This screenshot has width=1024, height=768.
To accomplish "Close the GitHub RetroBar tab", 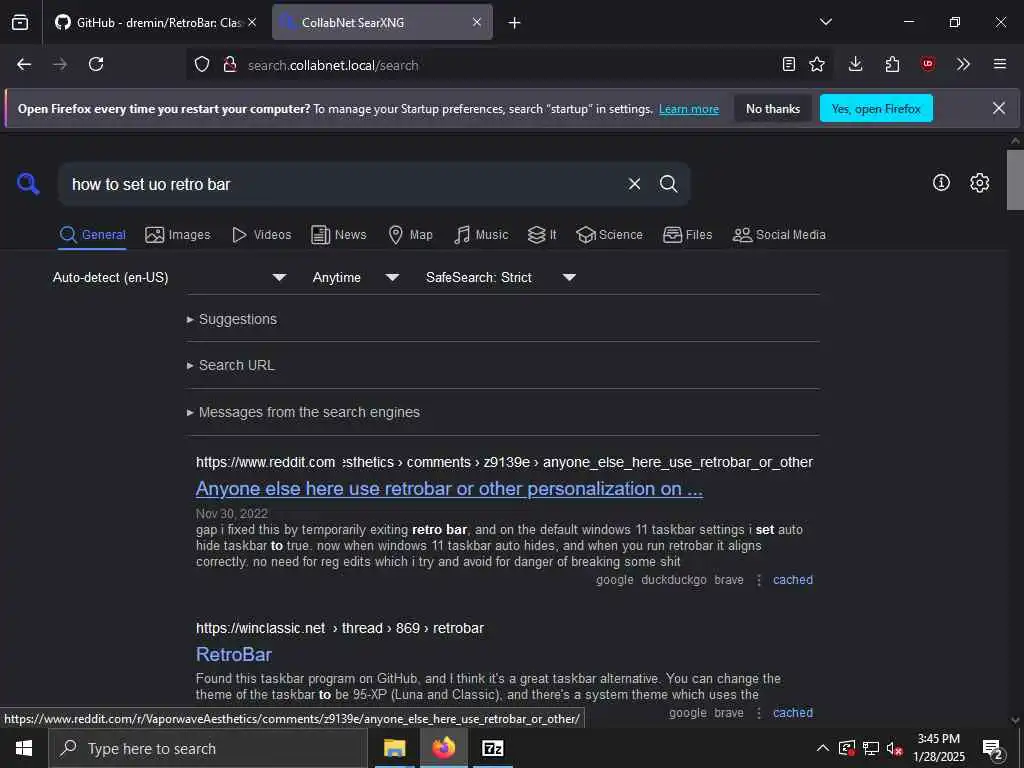I will click(252, 22).
